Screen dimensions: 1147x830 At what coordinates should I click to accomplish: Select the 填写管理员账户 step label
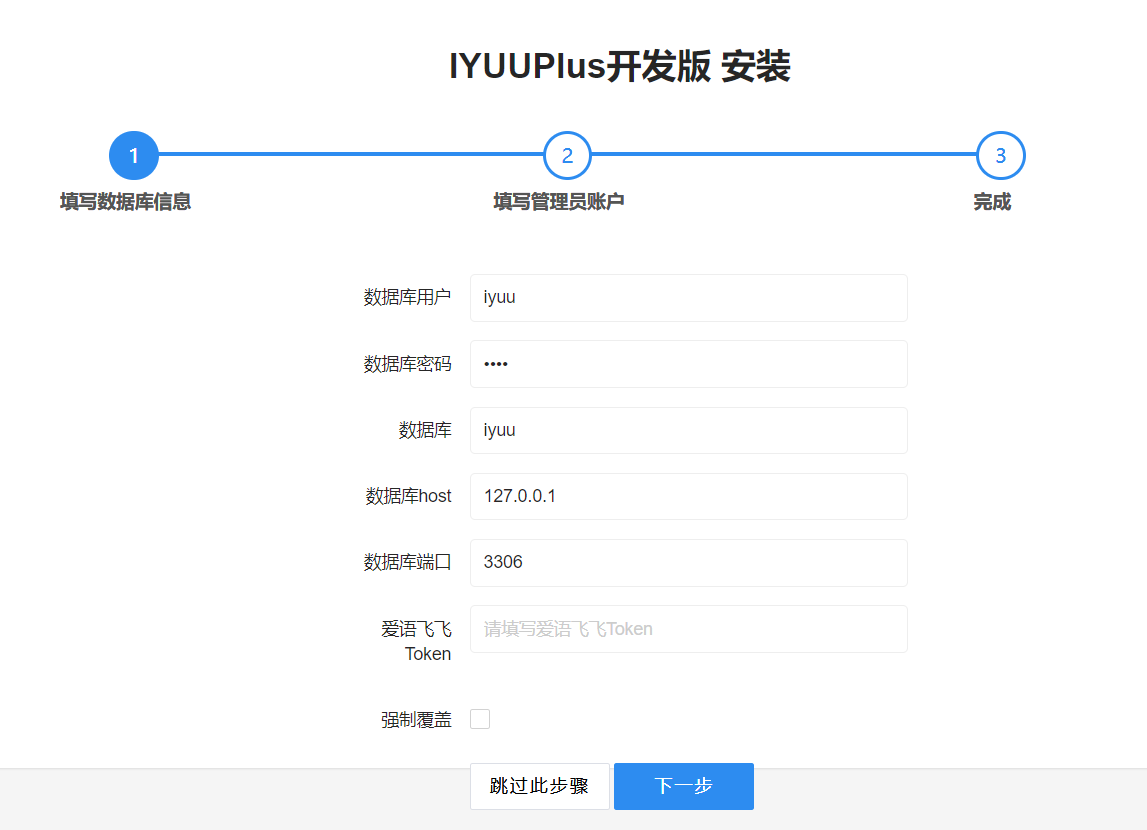[x=559, y=202]
